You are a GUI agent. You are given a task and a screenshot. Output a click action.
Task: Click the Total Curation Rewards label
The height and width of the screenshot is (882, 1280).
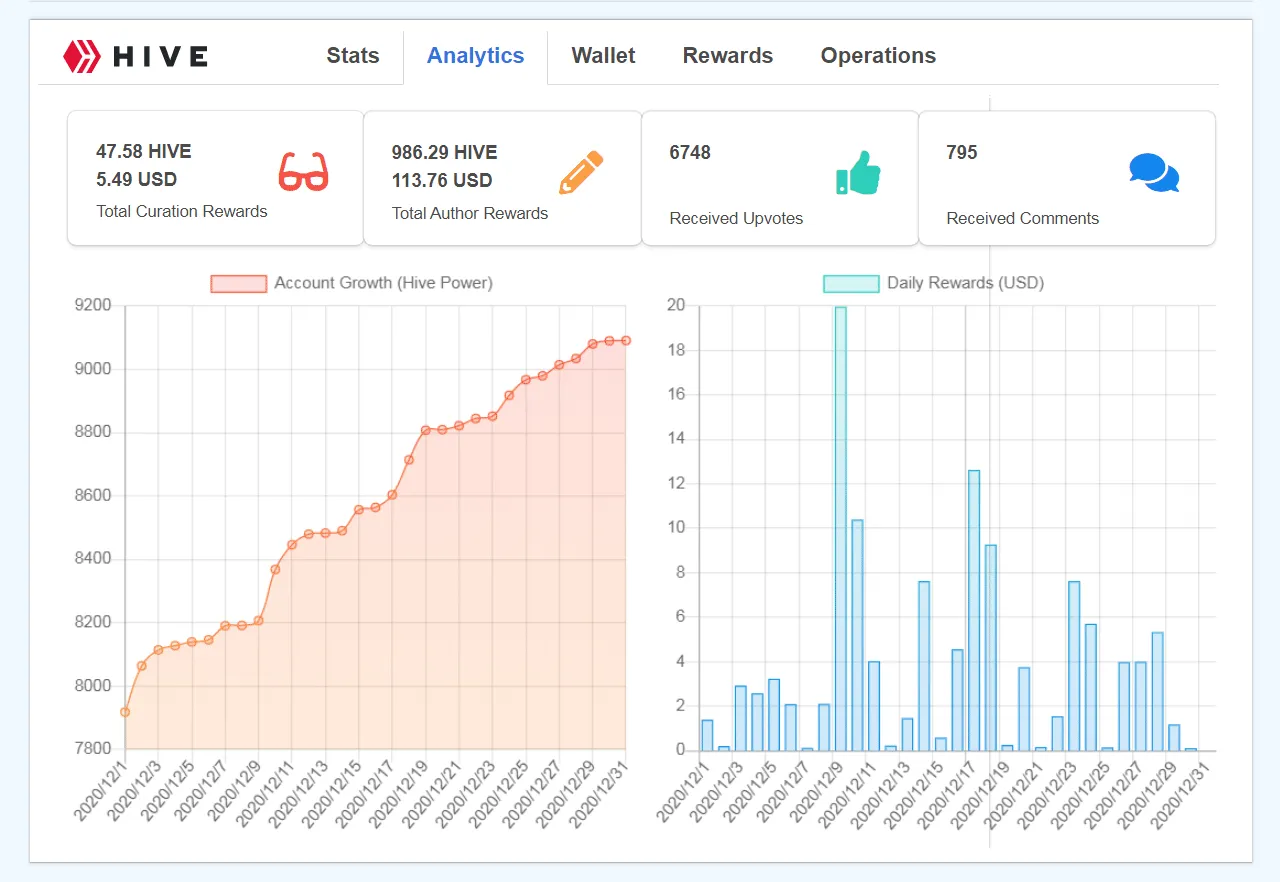(182, 211)
